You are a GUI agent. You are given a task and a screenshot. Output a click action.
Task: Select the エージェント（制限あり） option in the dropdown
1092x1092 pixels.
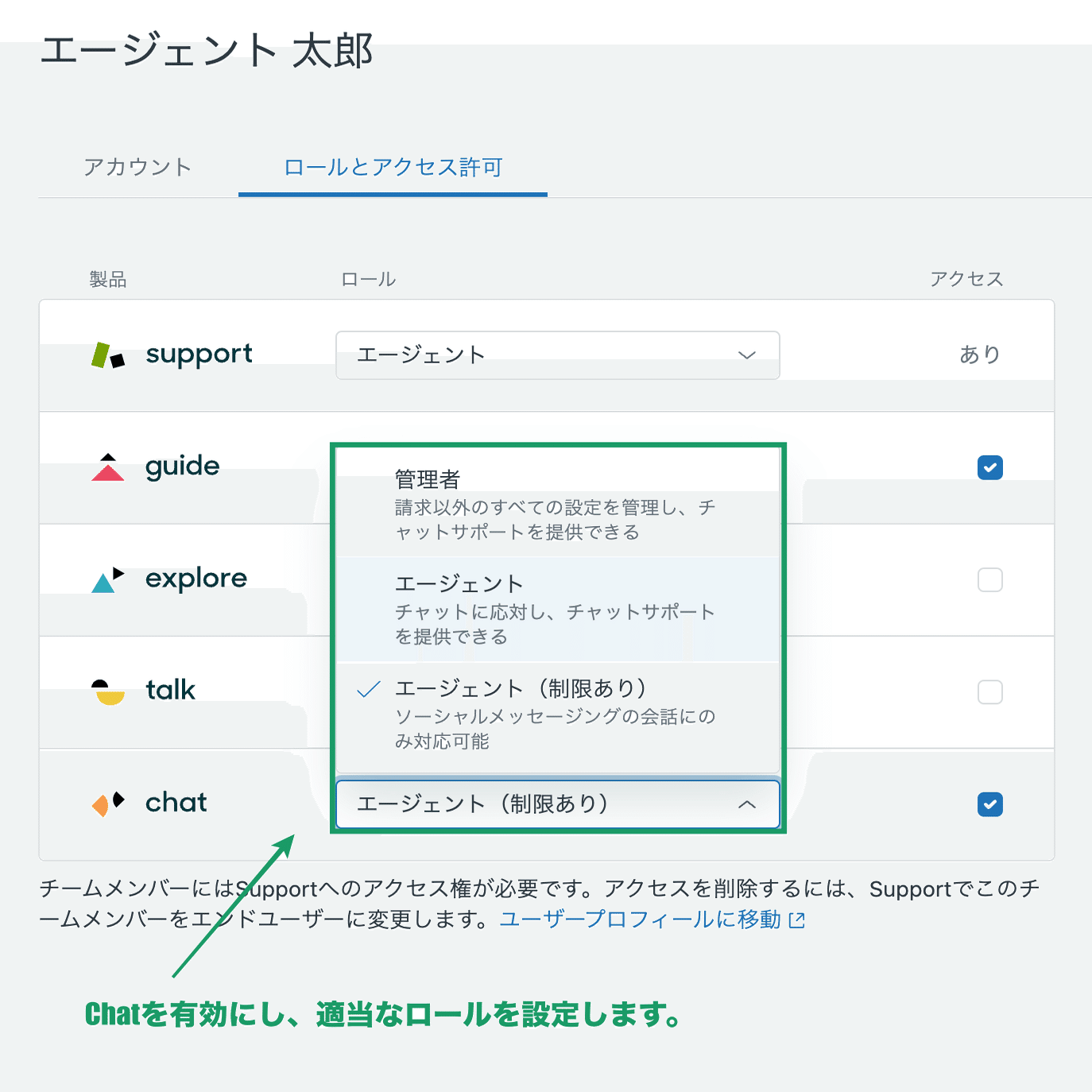556,713
